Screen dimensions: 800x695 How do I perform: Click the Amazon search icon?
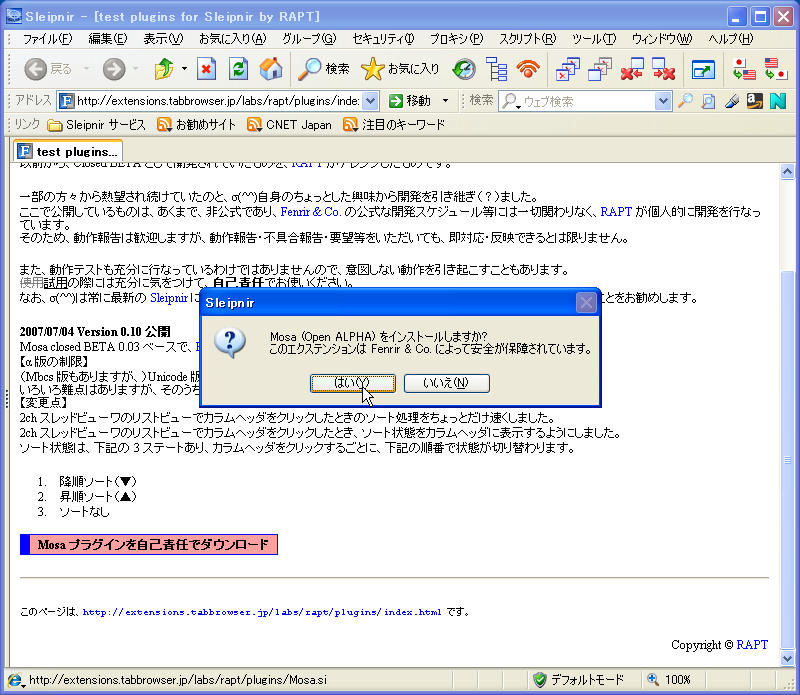755,101
